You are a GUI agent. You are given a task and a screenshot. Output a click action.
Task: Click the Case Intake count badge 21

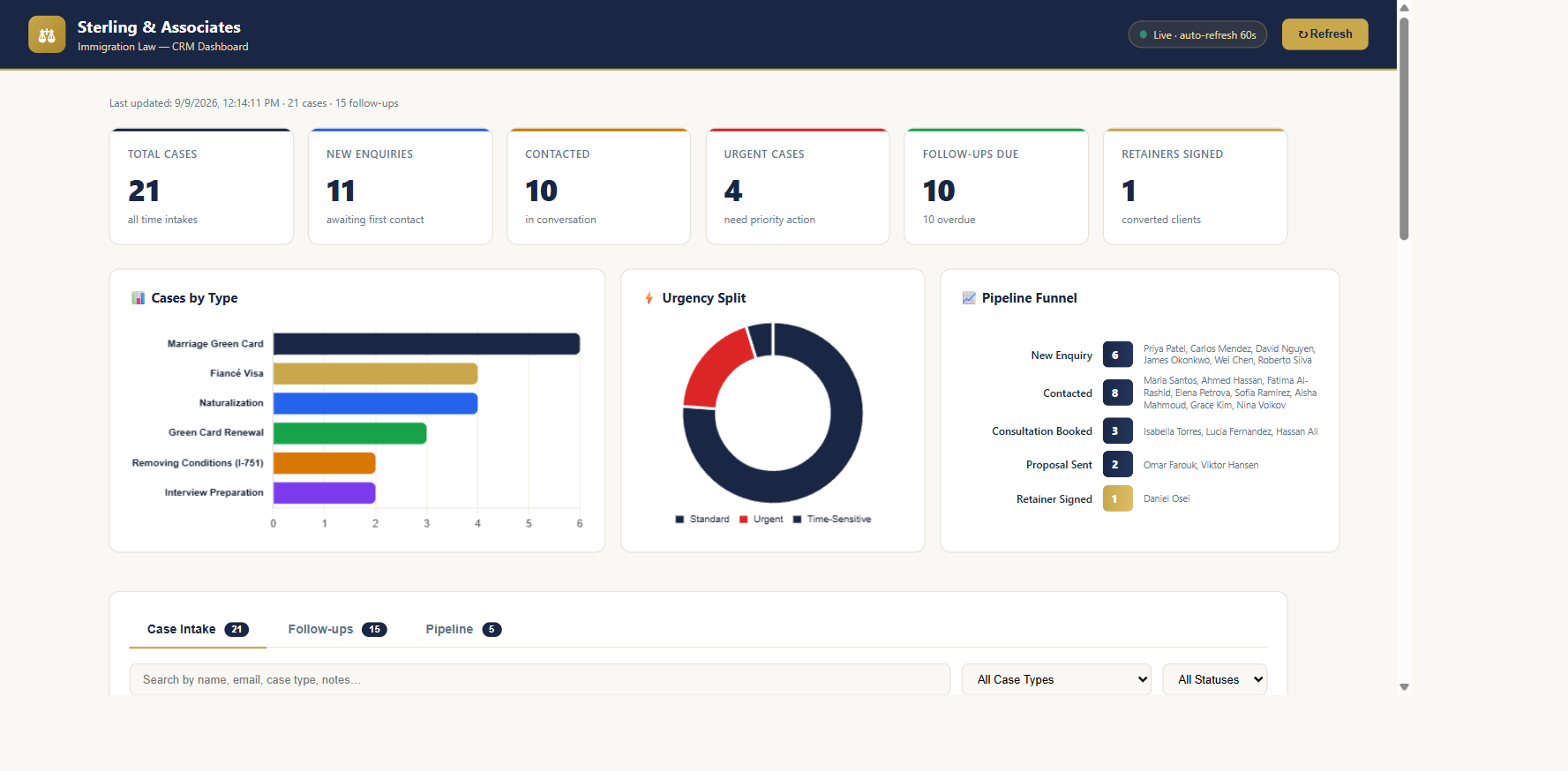tap(236, 629)
